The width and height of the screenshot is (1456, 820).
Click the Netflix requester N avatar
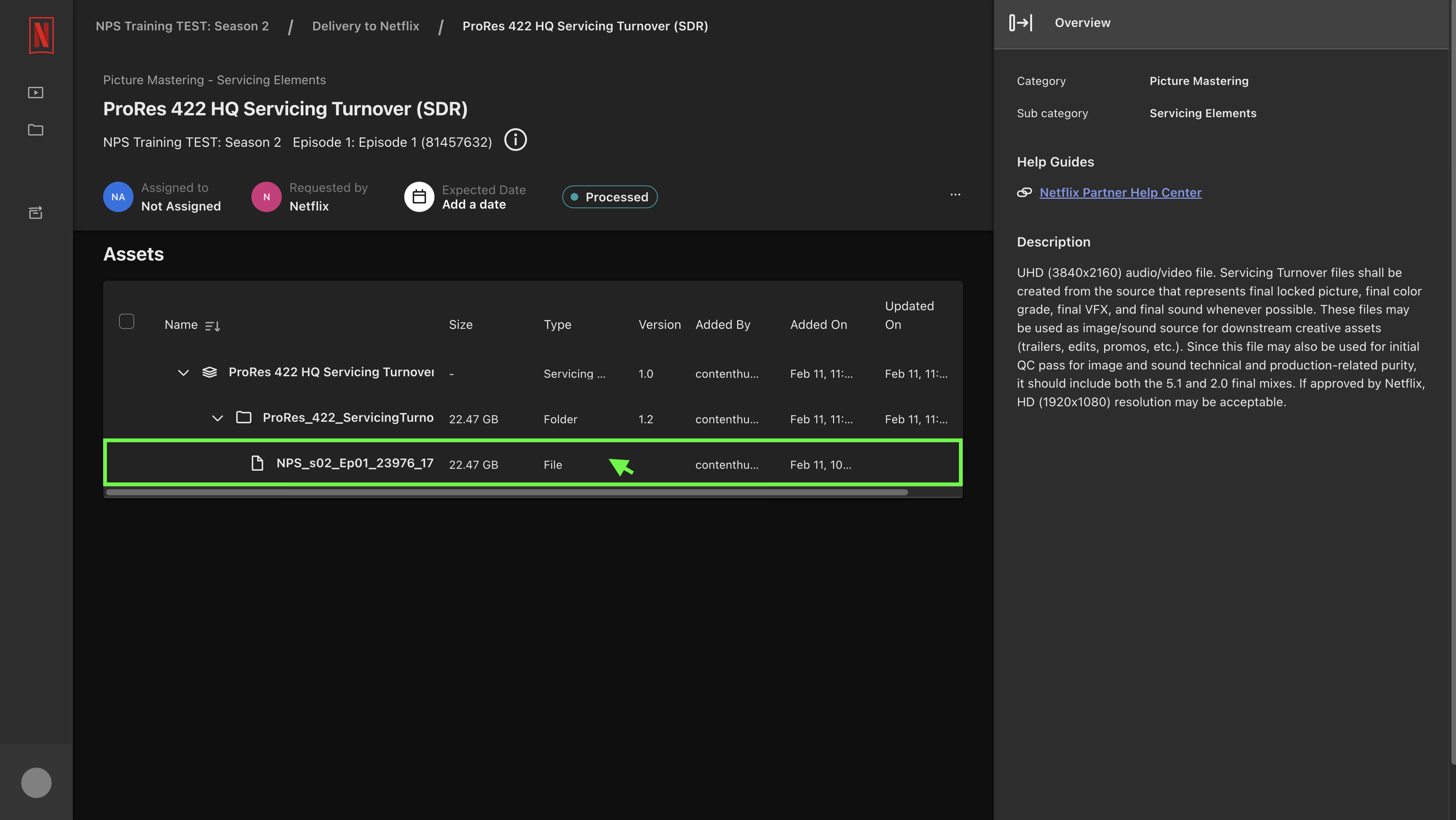click(x=266, y=197)
